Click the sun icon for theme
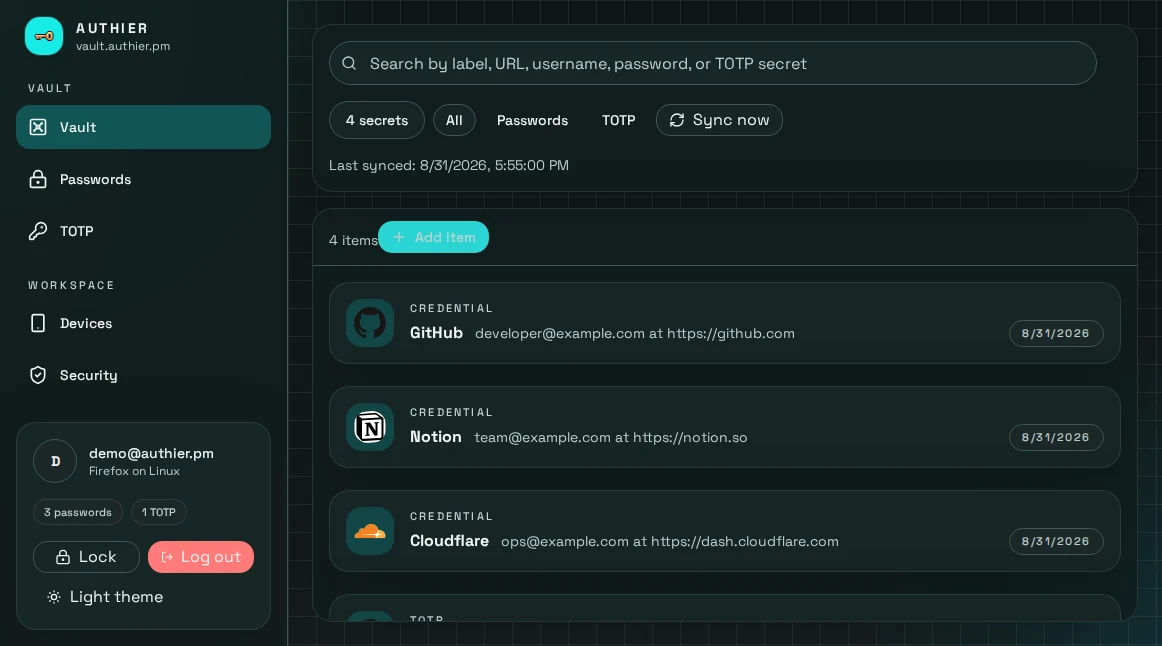 [54, 597]
